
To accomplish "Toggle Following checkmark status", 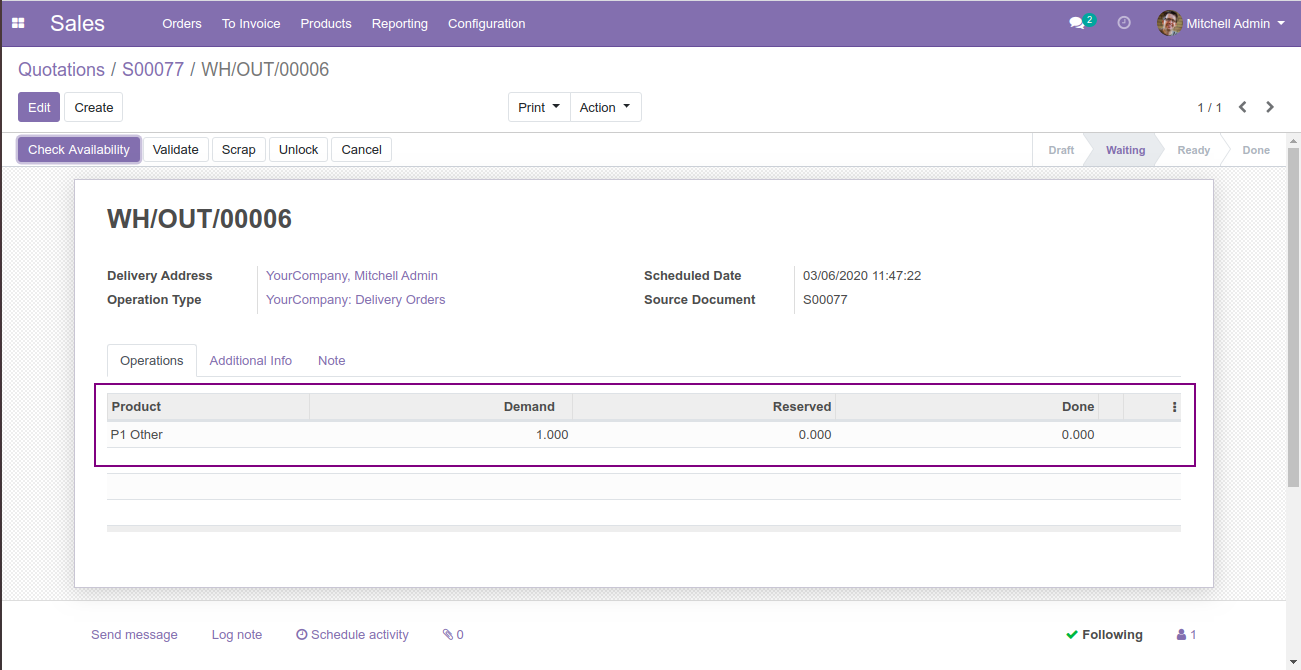I will (x=1104, y=635).
